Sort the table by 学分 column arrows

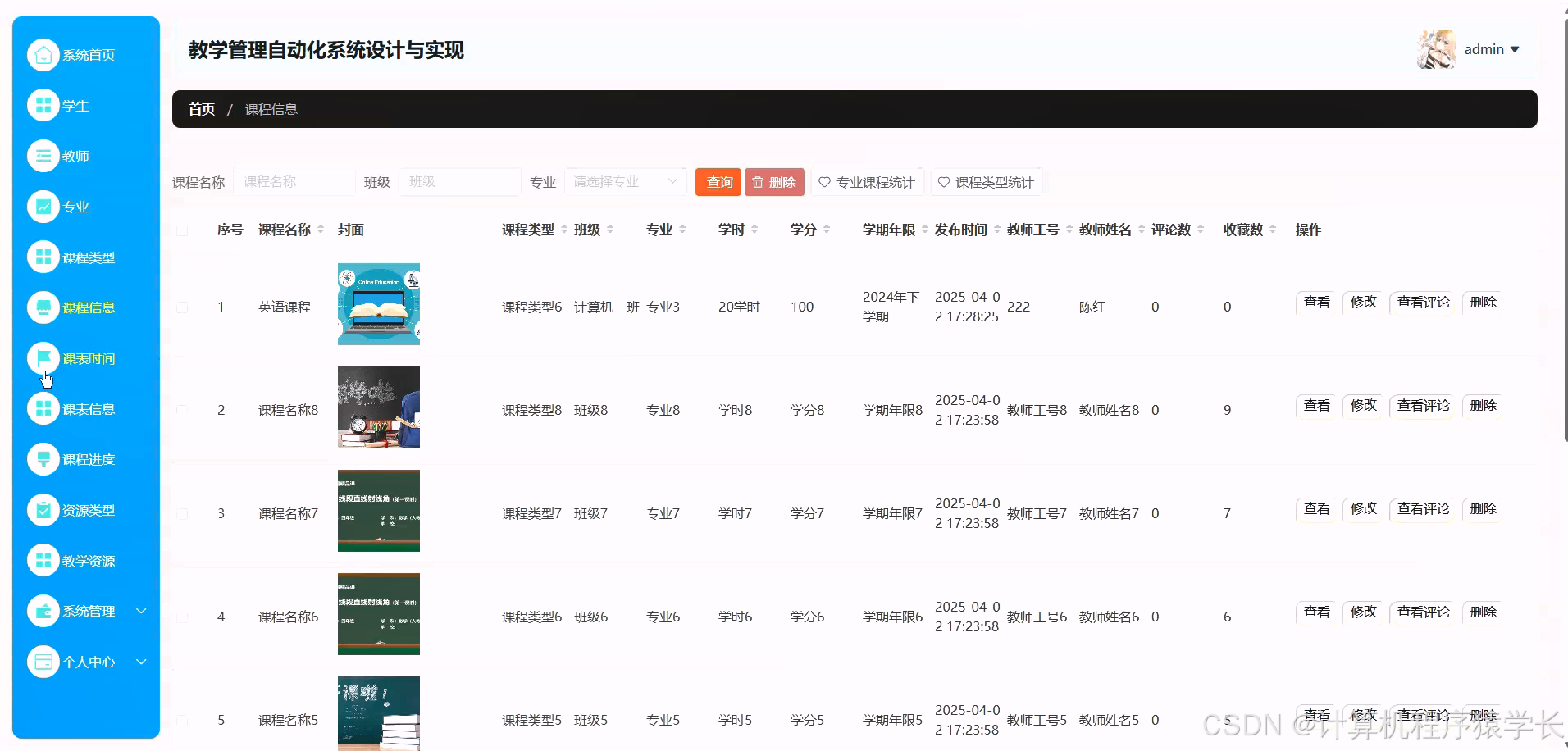tap(827, 230)
